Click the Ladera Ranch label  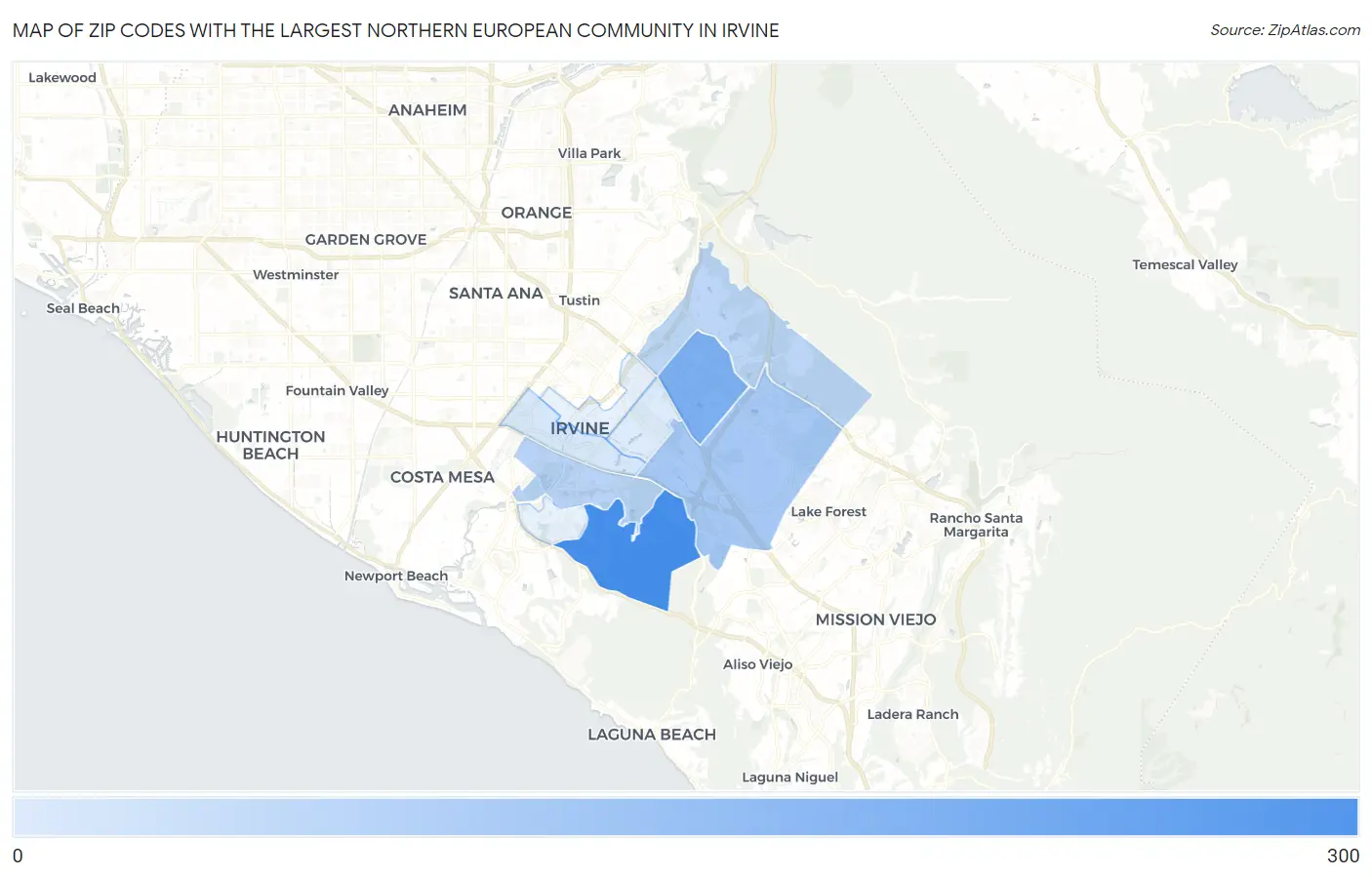click(x=913, y=714)
